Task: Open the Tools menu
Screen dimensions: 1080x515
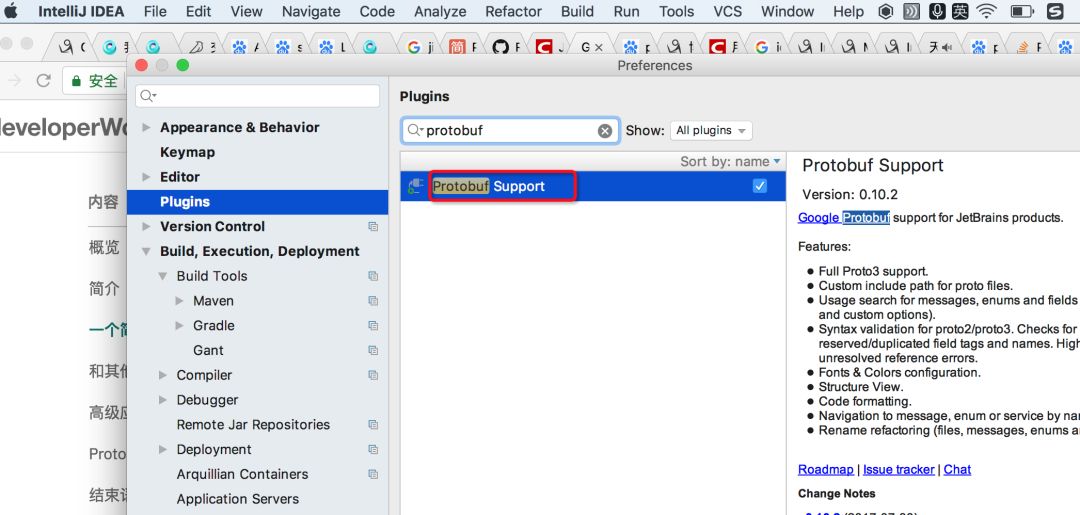Action: [676, 12]
